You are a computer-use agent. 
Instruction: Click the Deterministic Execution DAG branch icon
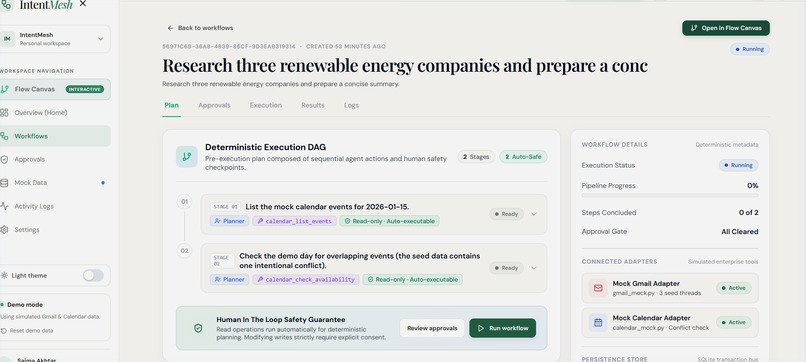coord(187,156)
